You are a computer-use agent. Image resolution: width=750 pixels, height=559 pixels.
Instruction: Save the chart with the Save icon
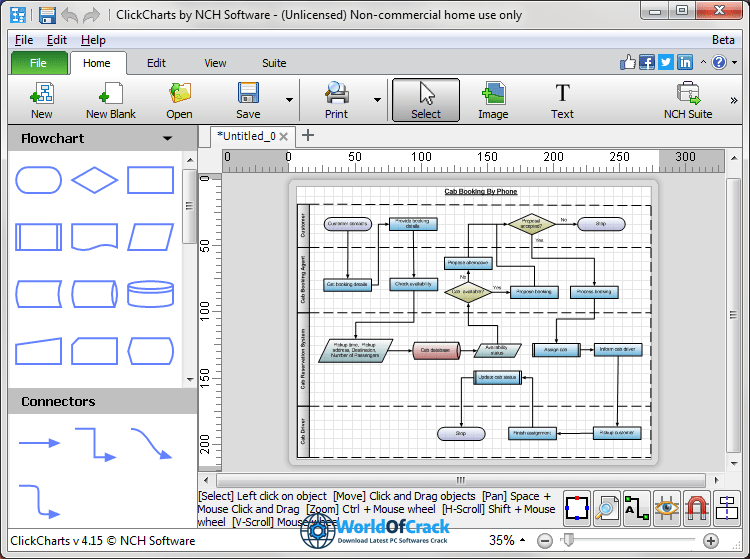(248, 100)
